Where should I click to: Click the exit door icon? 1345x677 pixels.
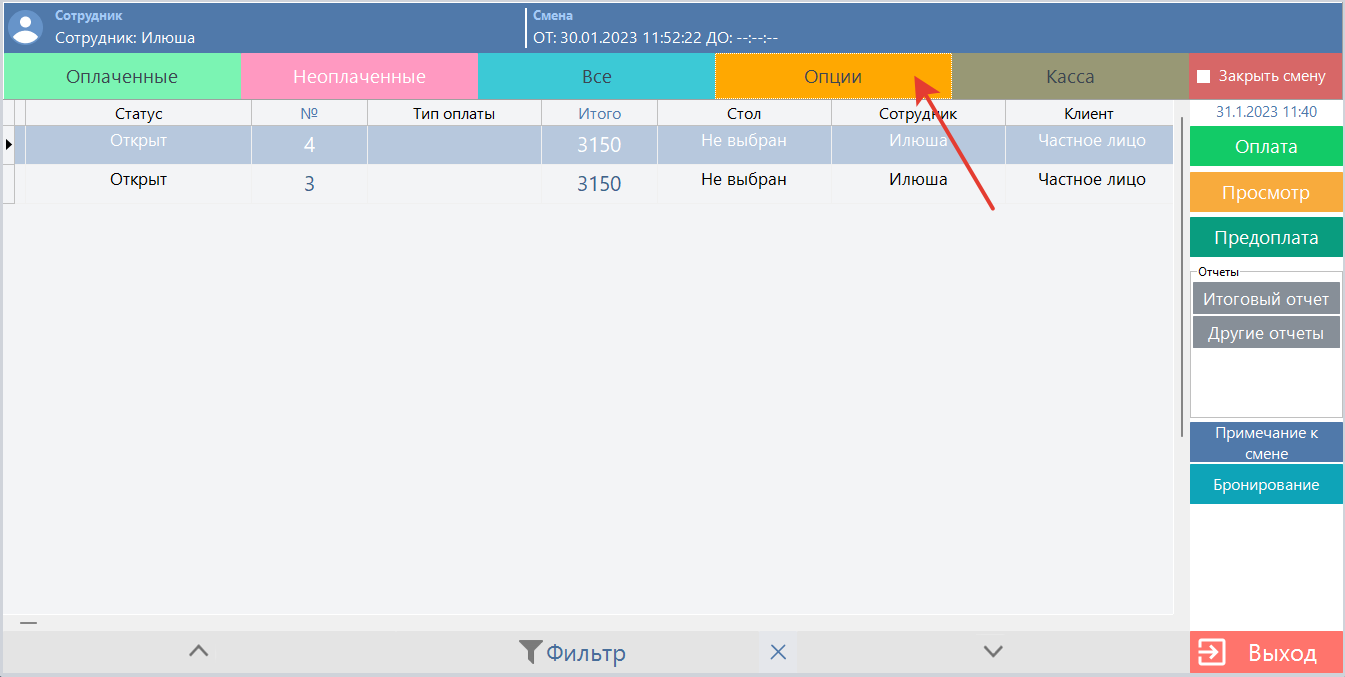(1211, 653)
